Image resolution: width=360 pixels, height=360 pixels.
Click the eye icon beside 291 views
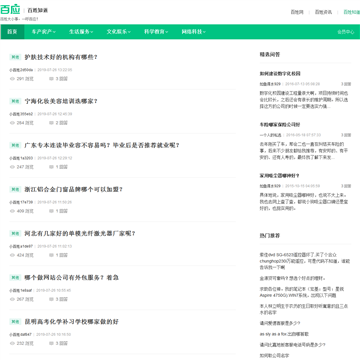(12, 79)
